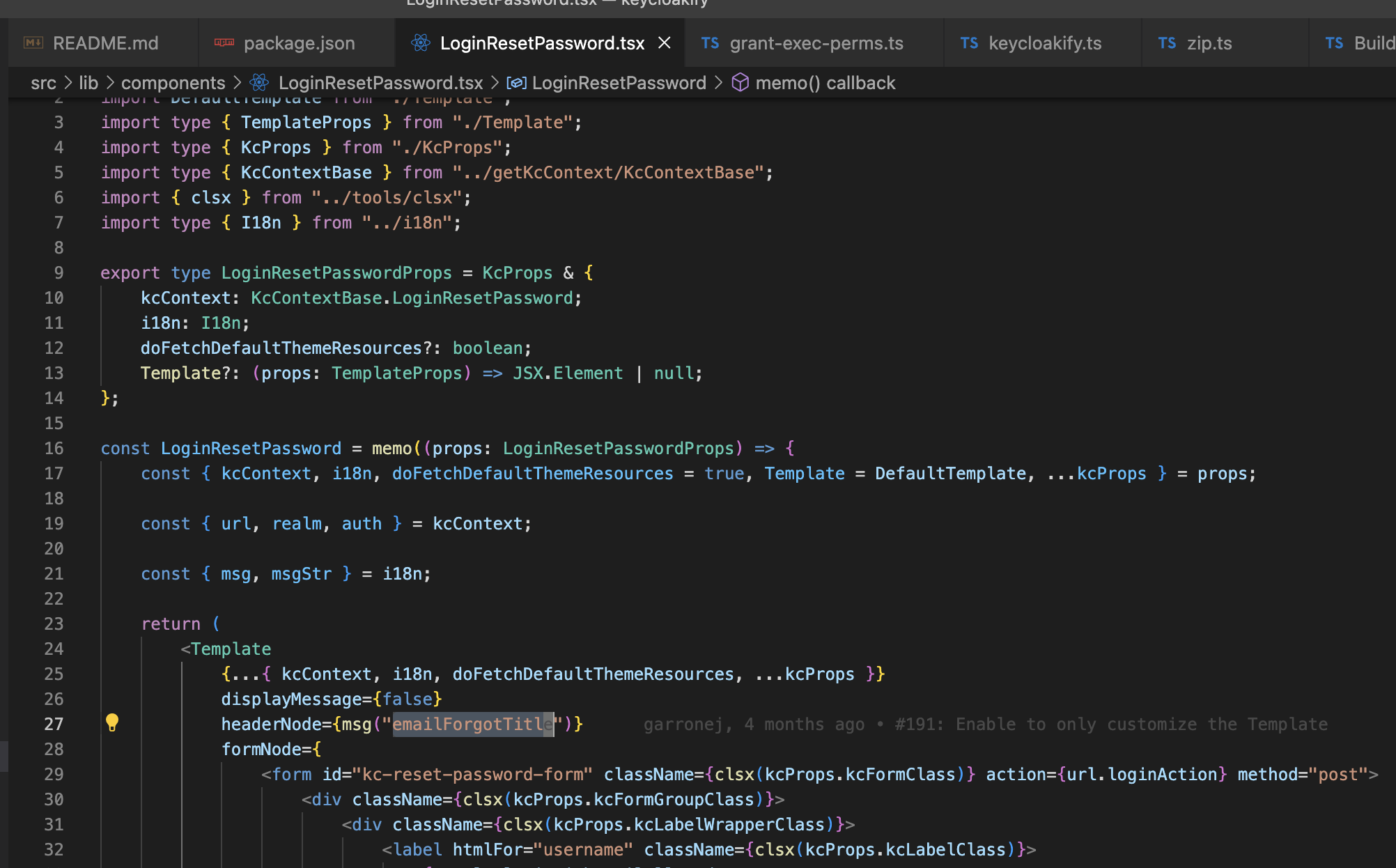1396x868 pixels.
Task: Click the TS icon on zip.ts tab
Action: (1167, 42)
